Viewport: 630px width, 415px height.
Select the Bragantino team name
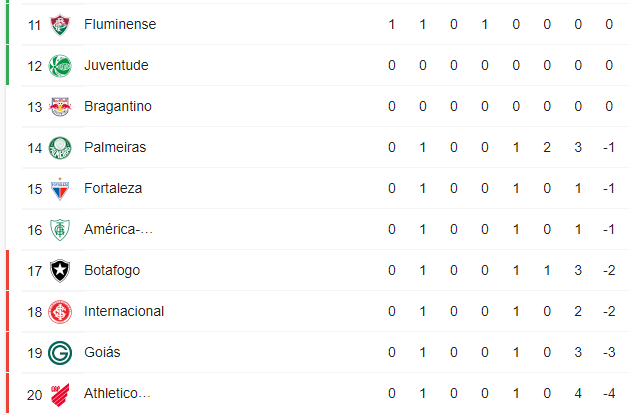tap(118, 106)
